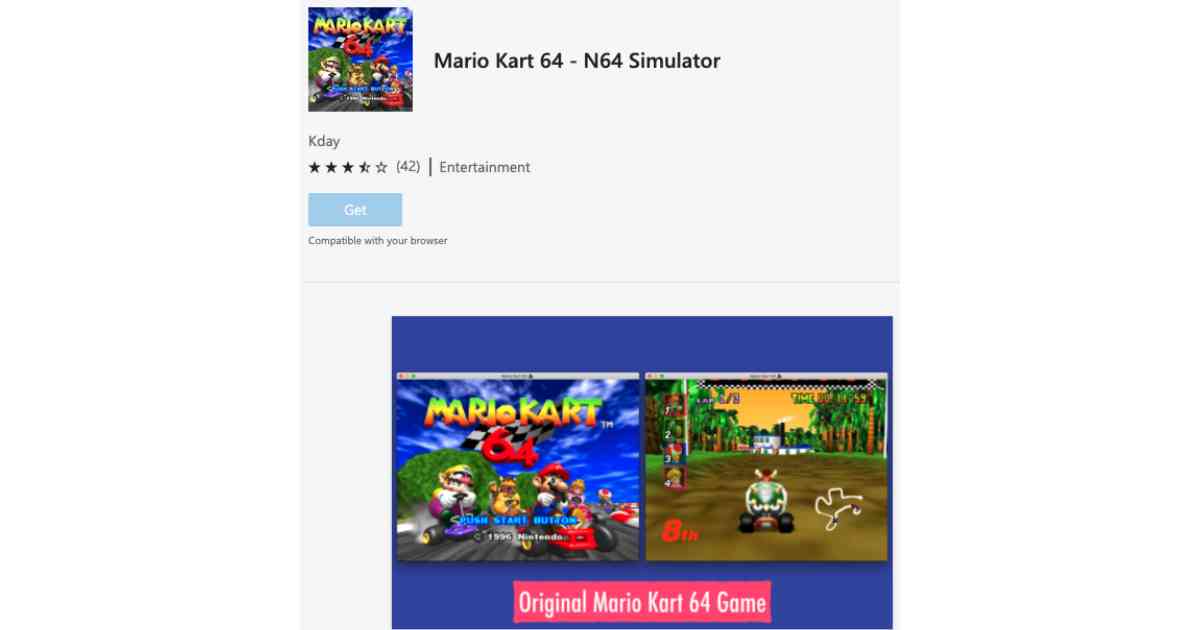This screenshot has height=630, width=1200.
Task: Click the Push Start Button text in screenshot
Action: 518,521
